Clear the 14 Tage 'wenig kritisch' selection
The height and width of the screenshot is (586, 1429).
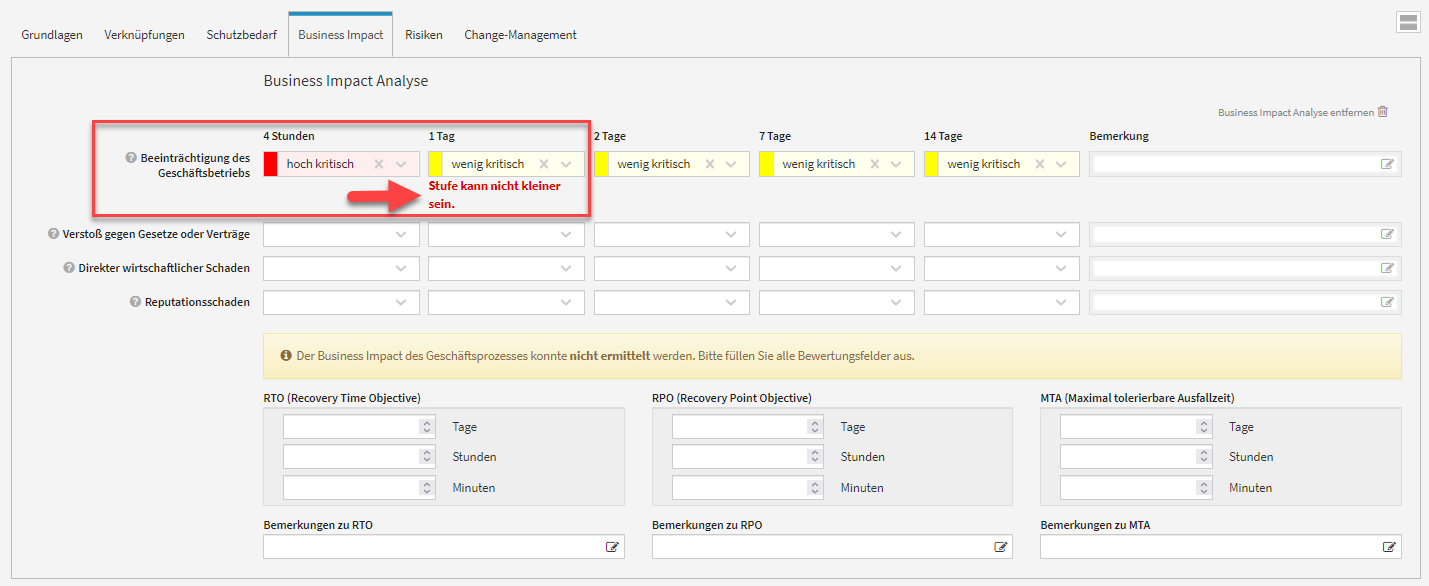tap(1040, 164)
